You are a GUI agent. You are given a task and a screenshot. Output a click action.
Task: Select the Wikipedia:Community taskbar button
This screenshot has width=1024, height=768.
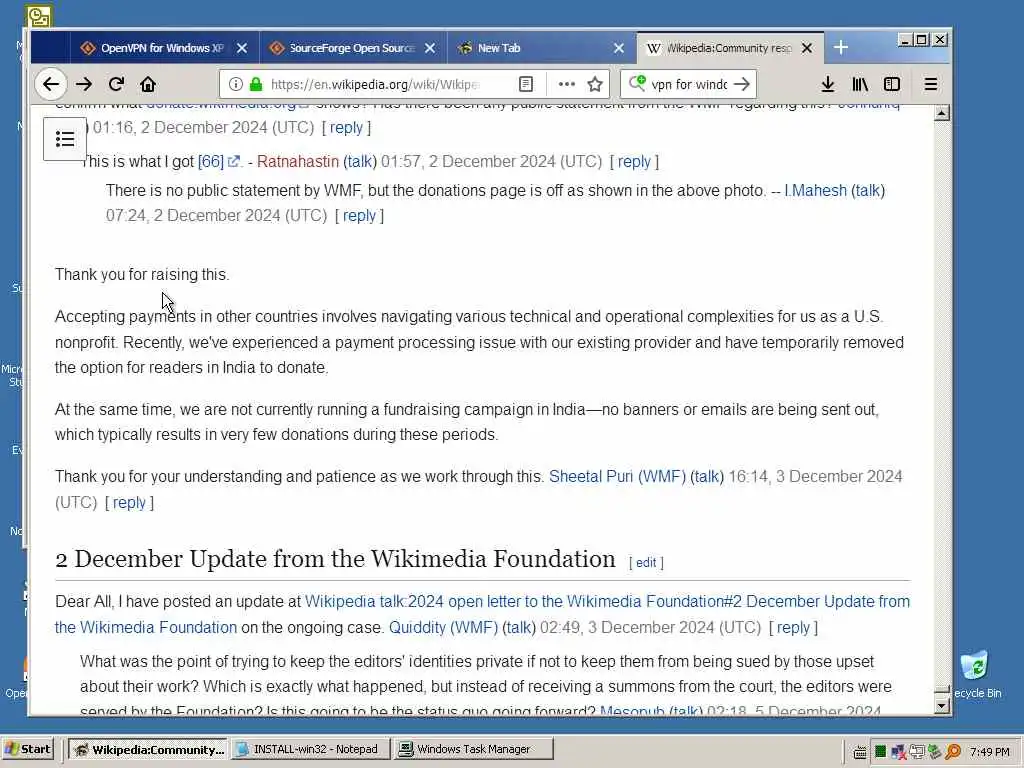pos(148,749)
